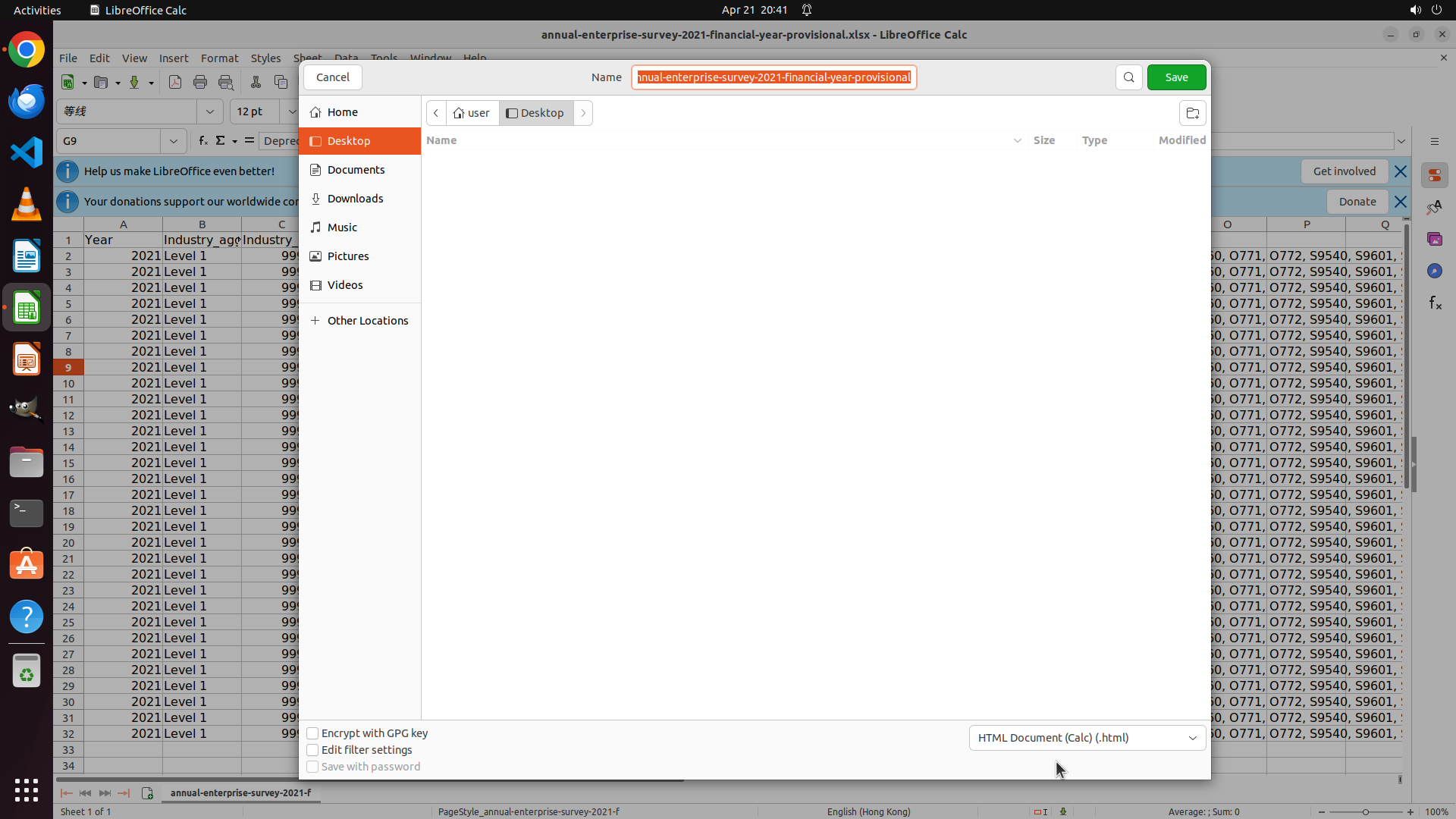Viewport: 1456px width, 819px height.
Task: Expand the font name dropdown
Action: point(209,111)
